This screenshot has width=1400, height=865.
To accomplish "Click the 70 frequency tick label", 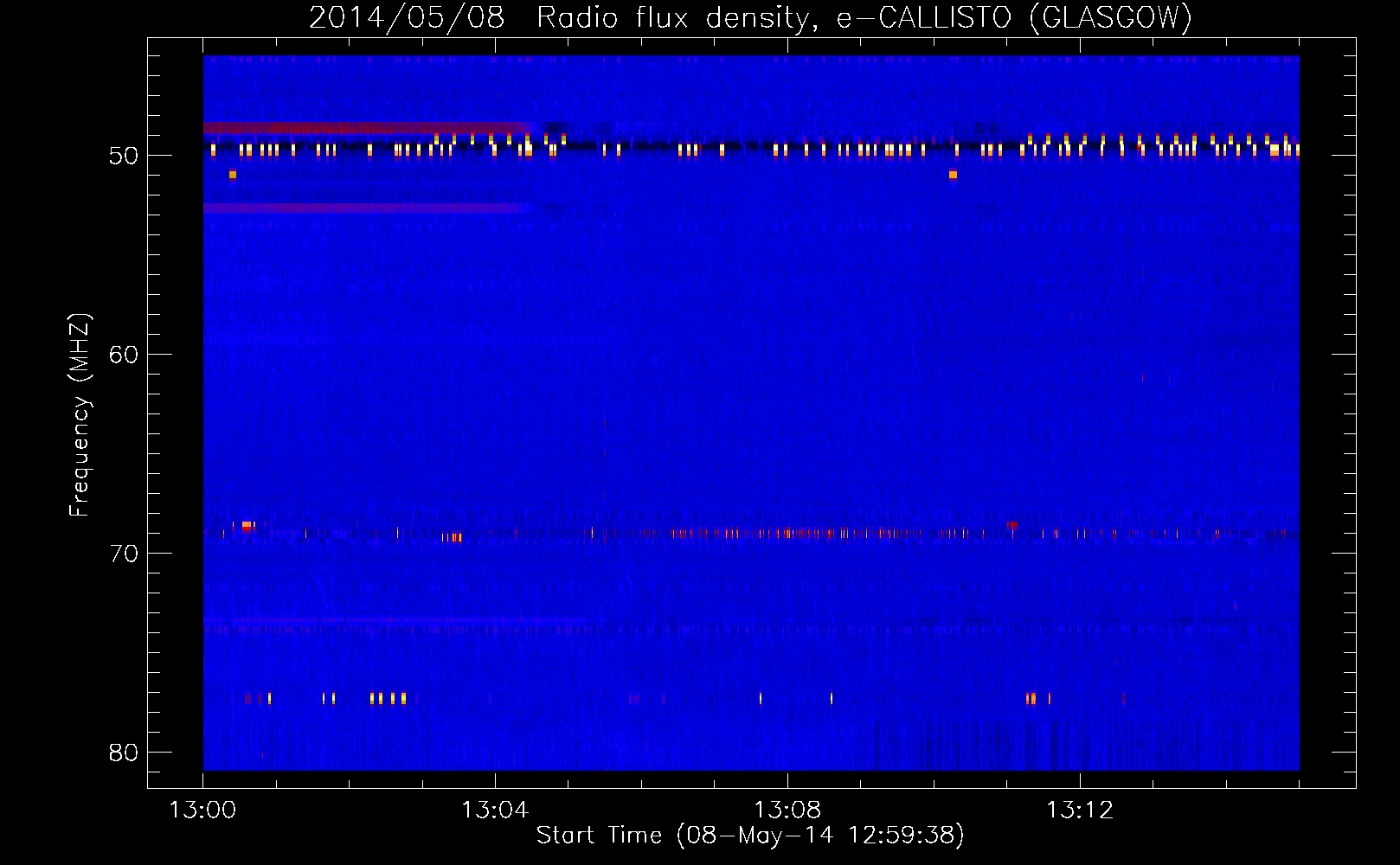I will pos(124,554).
